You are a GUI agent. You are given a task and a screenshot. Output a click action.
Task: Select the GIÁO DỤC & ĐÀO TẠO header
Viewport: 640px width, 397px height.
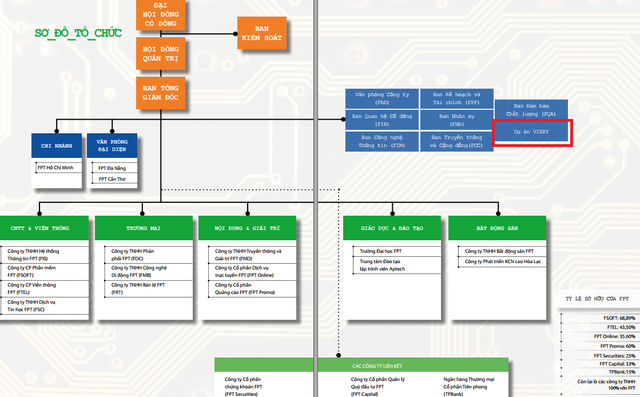(x=392, y=228)
